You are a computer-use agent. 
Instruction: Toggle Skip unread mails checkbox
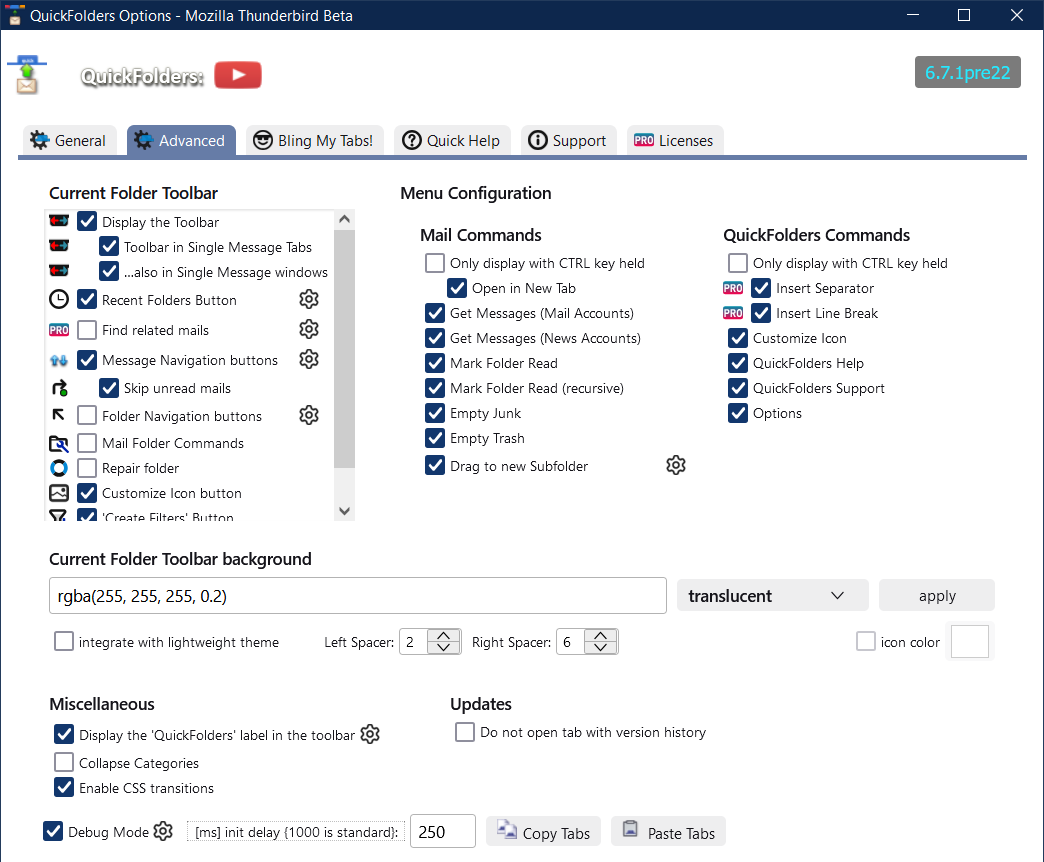click(x=109, y=388)
